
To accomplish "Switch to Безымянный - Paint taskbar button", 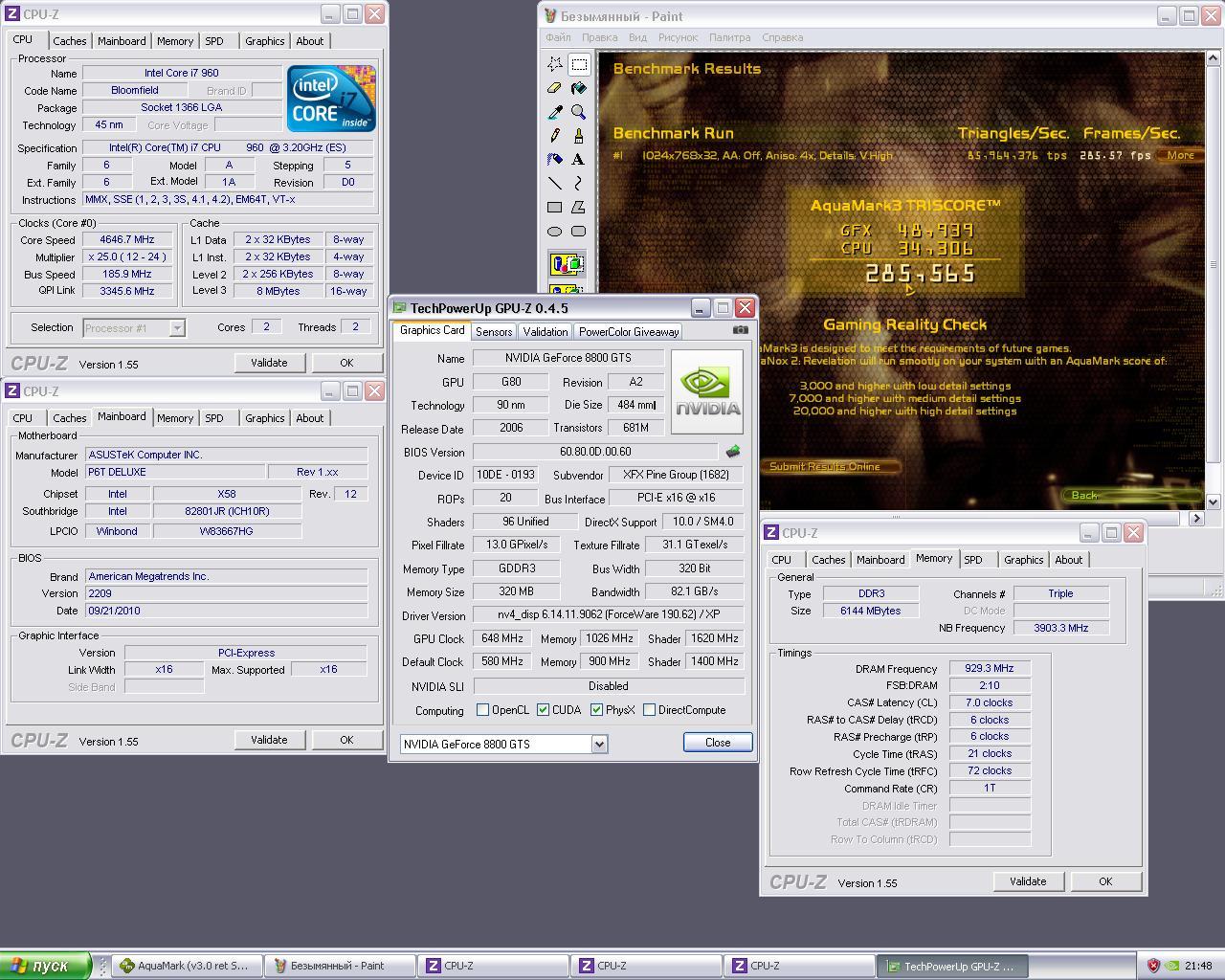I will (339, 966).
